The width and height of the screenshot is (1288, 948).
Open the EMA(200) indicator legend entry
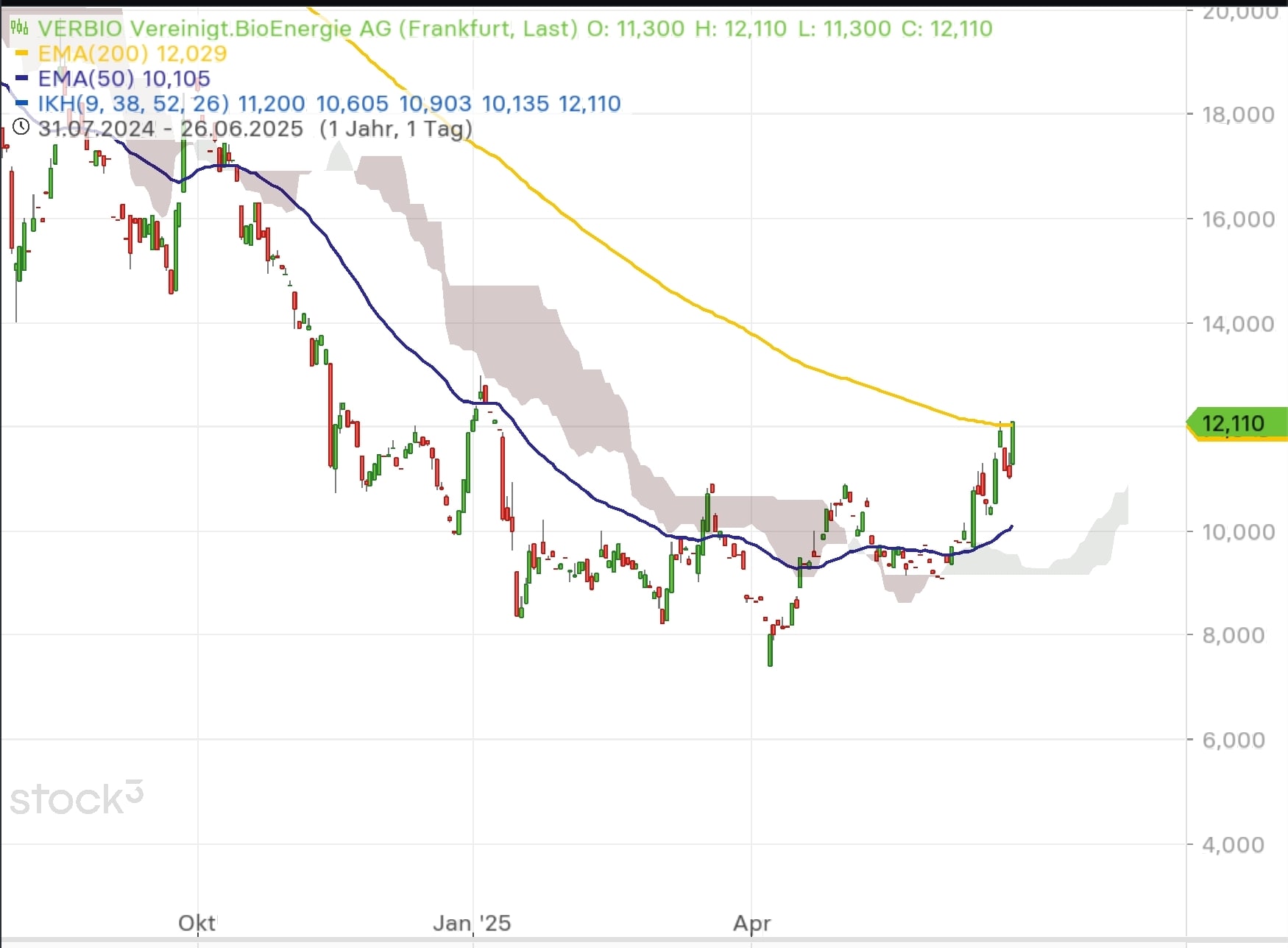click(x=132, y=54)
